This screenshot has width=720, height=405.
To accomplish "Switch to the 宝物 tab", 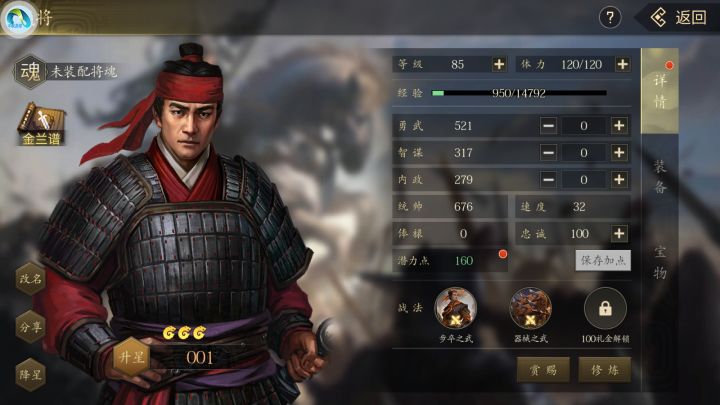I will point(660,262).
